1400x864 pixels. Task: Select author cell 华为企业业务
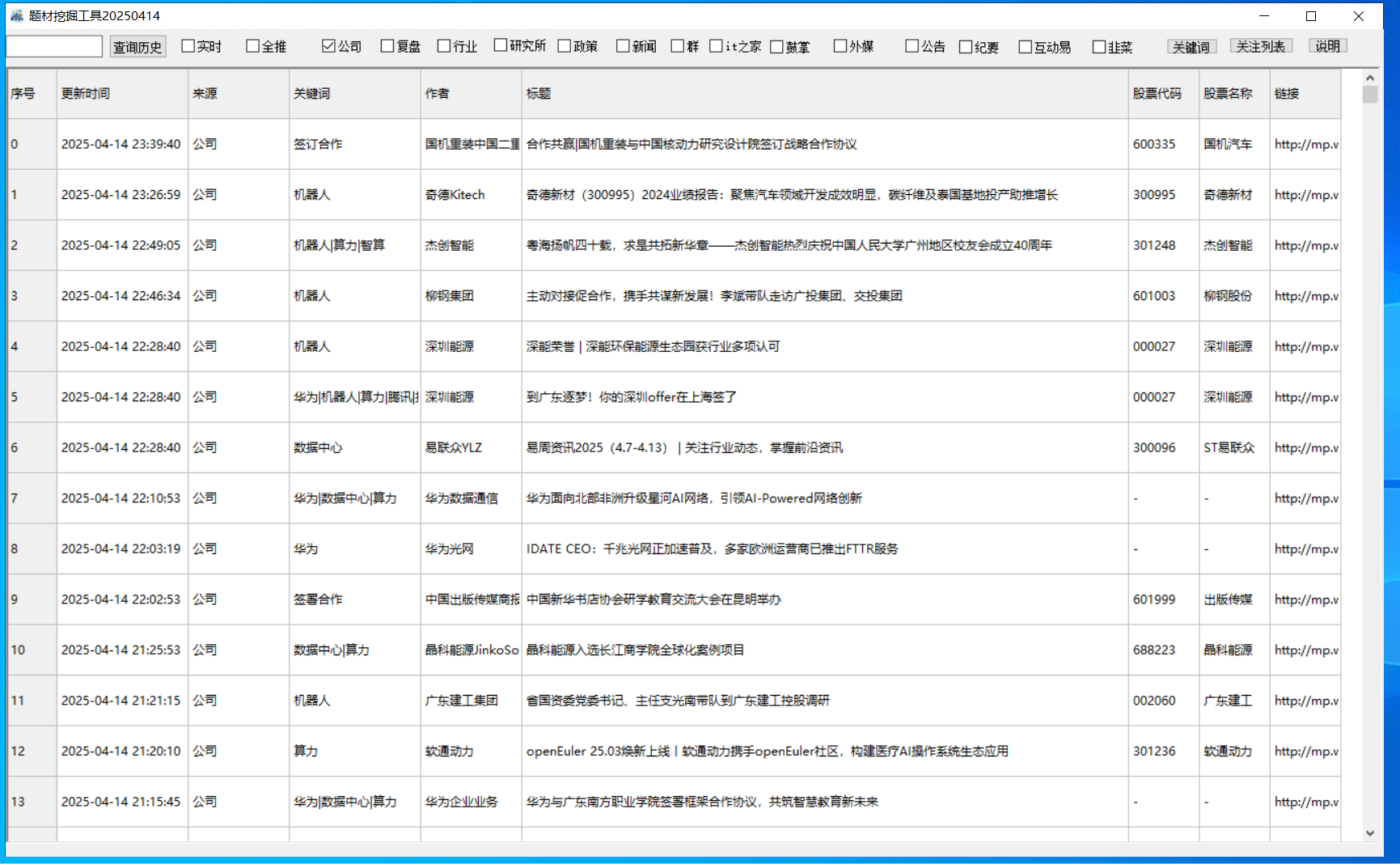472,802
